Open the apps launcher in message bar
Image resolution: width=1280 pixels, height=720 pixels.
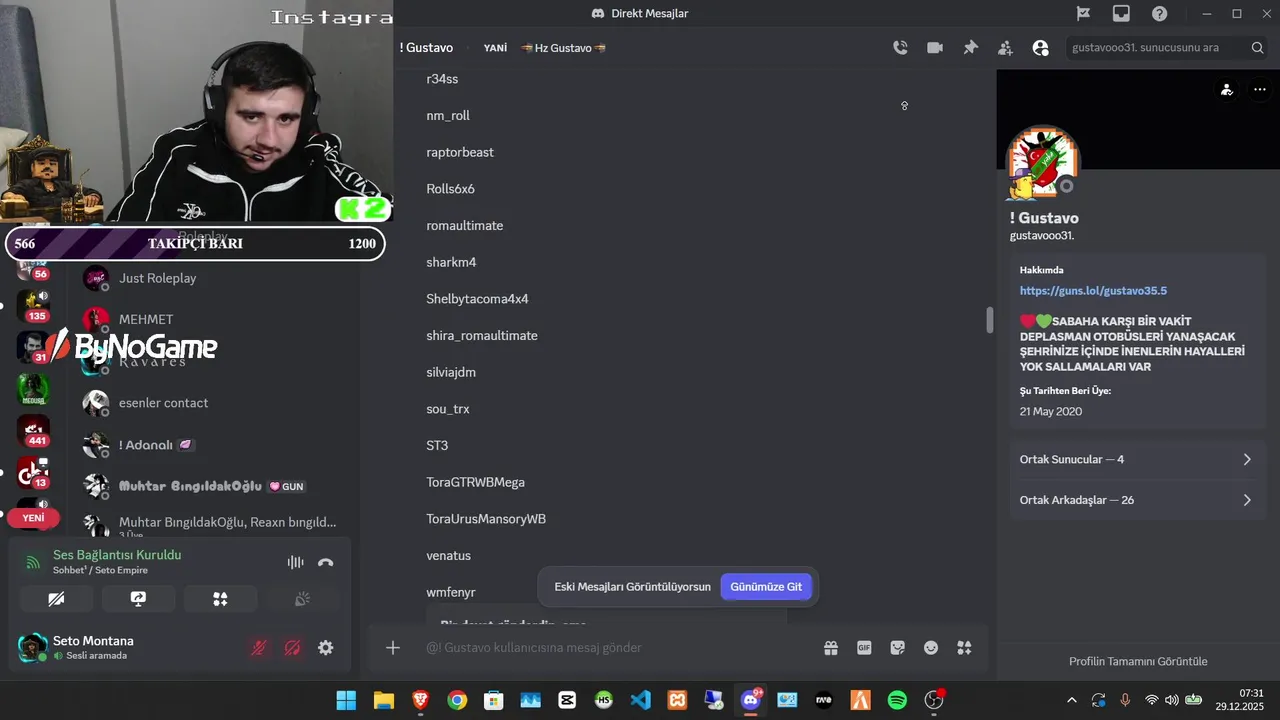(964, 648)
